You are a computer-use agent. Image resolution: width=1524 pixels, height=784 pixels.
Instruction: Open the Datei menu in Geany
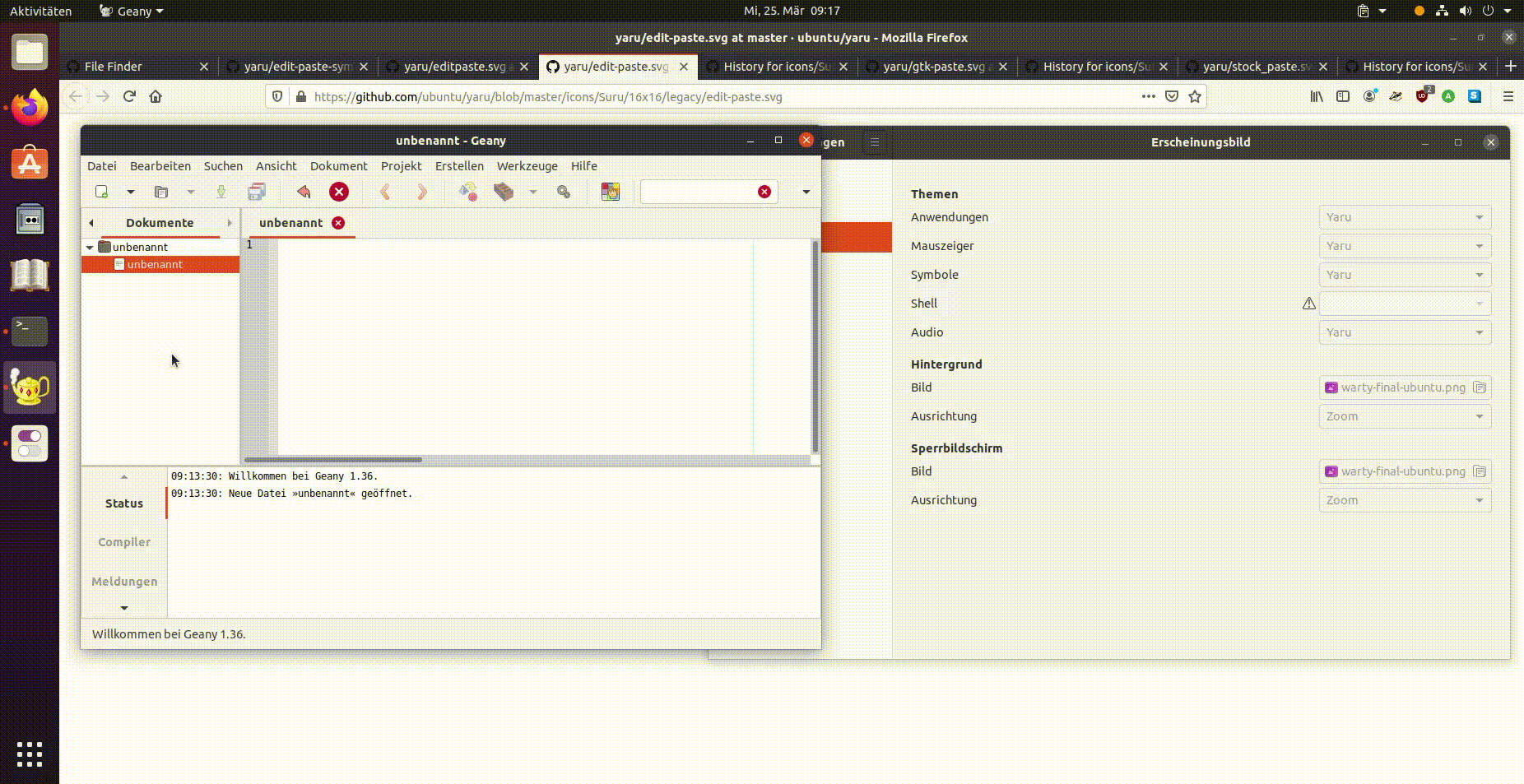coord(102,166)
